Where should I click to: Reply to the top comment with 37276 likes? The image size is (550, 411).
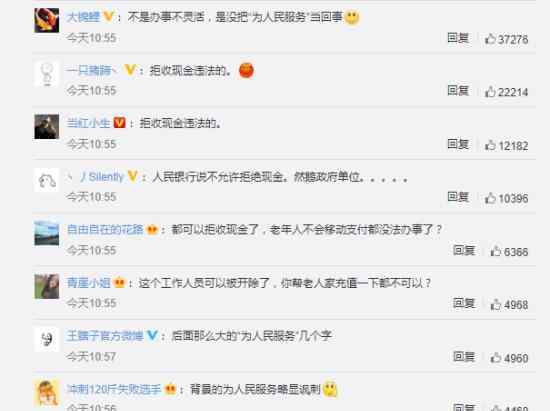(458, 38)
